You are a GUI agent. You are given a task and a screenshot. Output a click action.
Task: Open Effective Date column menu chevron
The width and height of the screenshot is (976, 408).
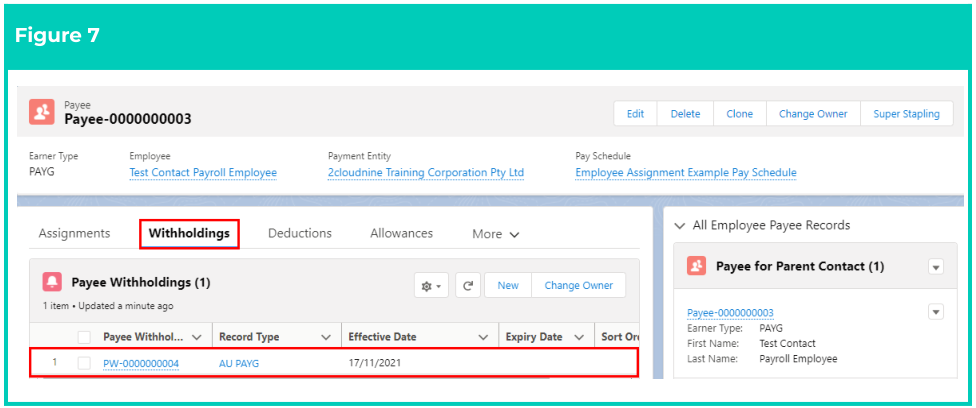483,337
